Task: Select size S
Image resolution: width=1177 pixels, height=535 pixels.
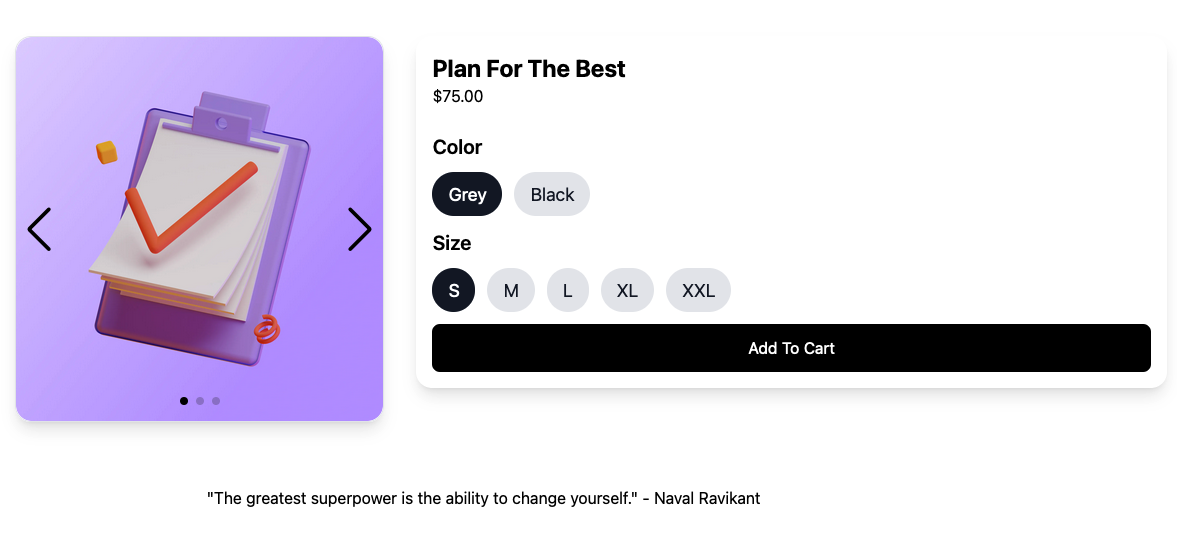Action: pos(454,290)
